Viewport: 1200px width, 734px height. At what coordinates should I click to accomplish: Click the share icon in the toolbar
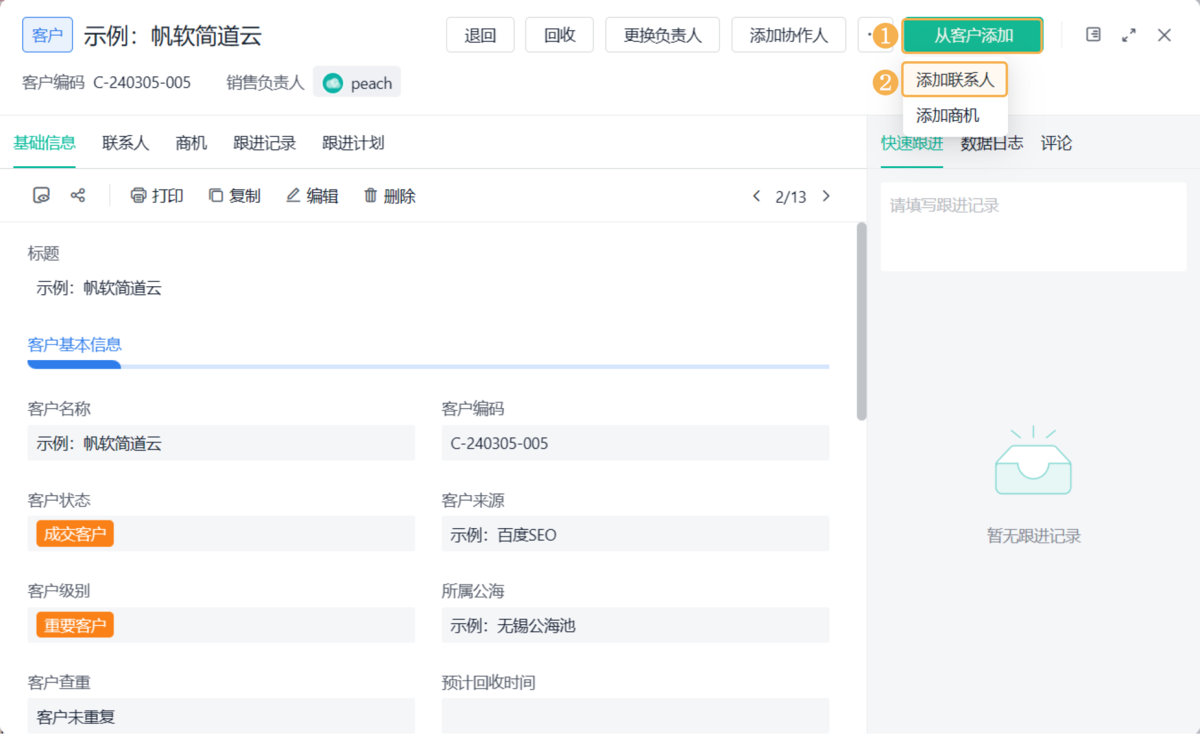tap(78, 196)
